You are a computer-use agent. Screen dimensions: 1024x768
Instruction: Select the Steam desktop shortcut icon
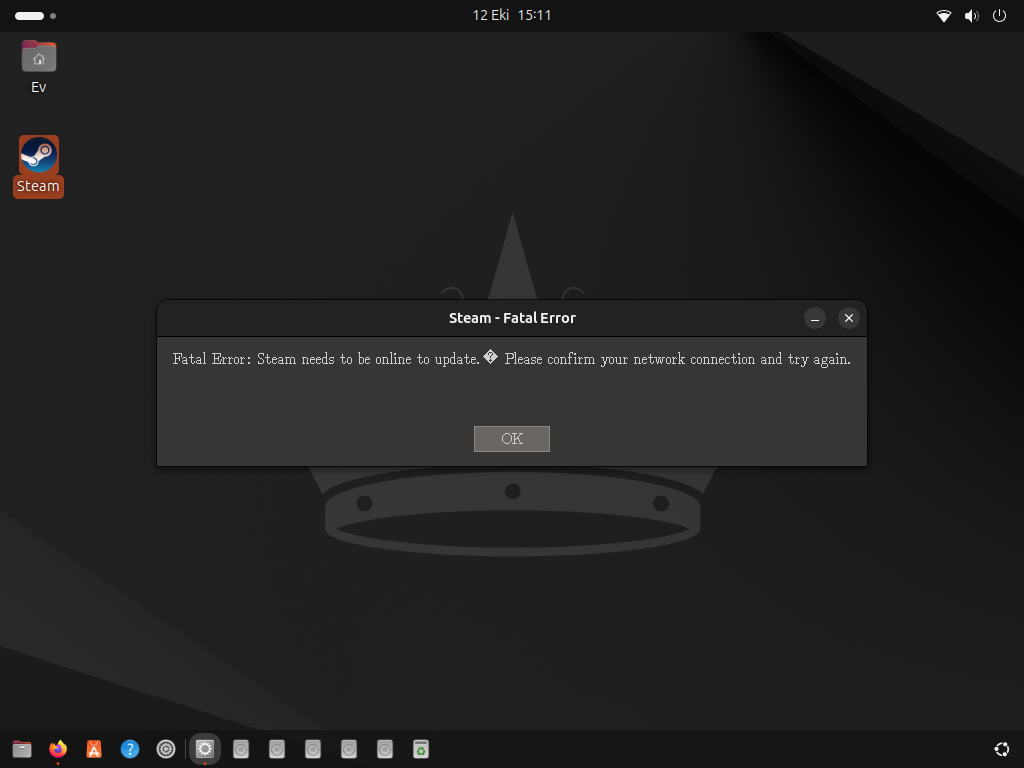pos(39,165)
